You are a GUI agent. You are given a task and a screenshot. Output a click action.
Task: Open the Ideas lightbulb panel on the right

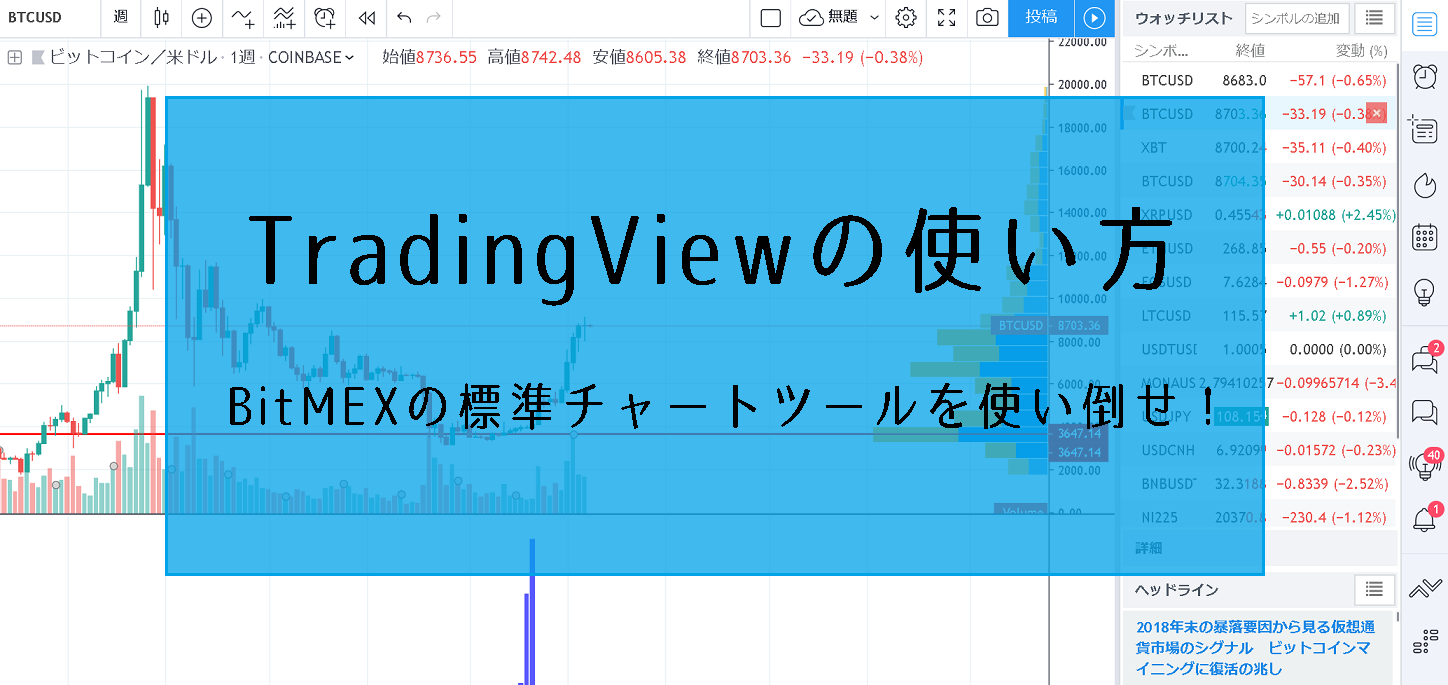point(1424,290)
